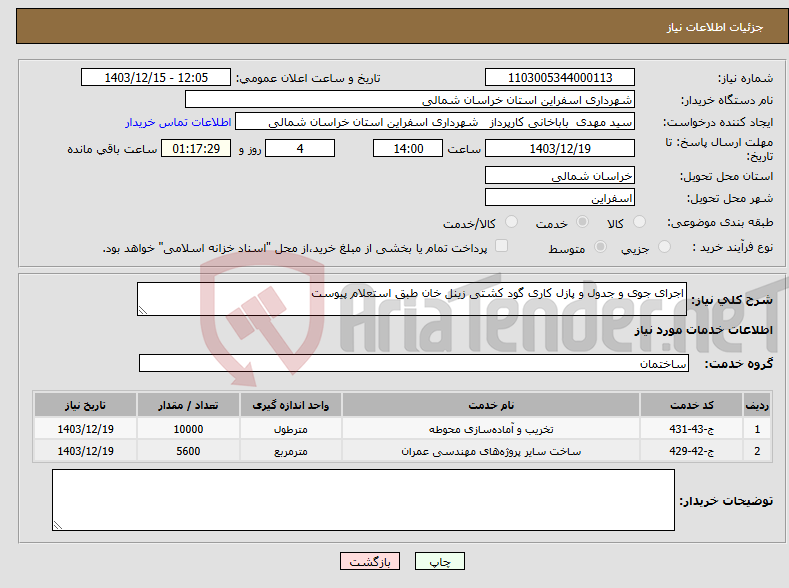The image size is (789, 588).
Task: Click the تاریخ نیاز column header
Action: [x=86, y=405]
